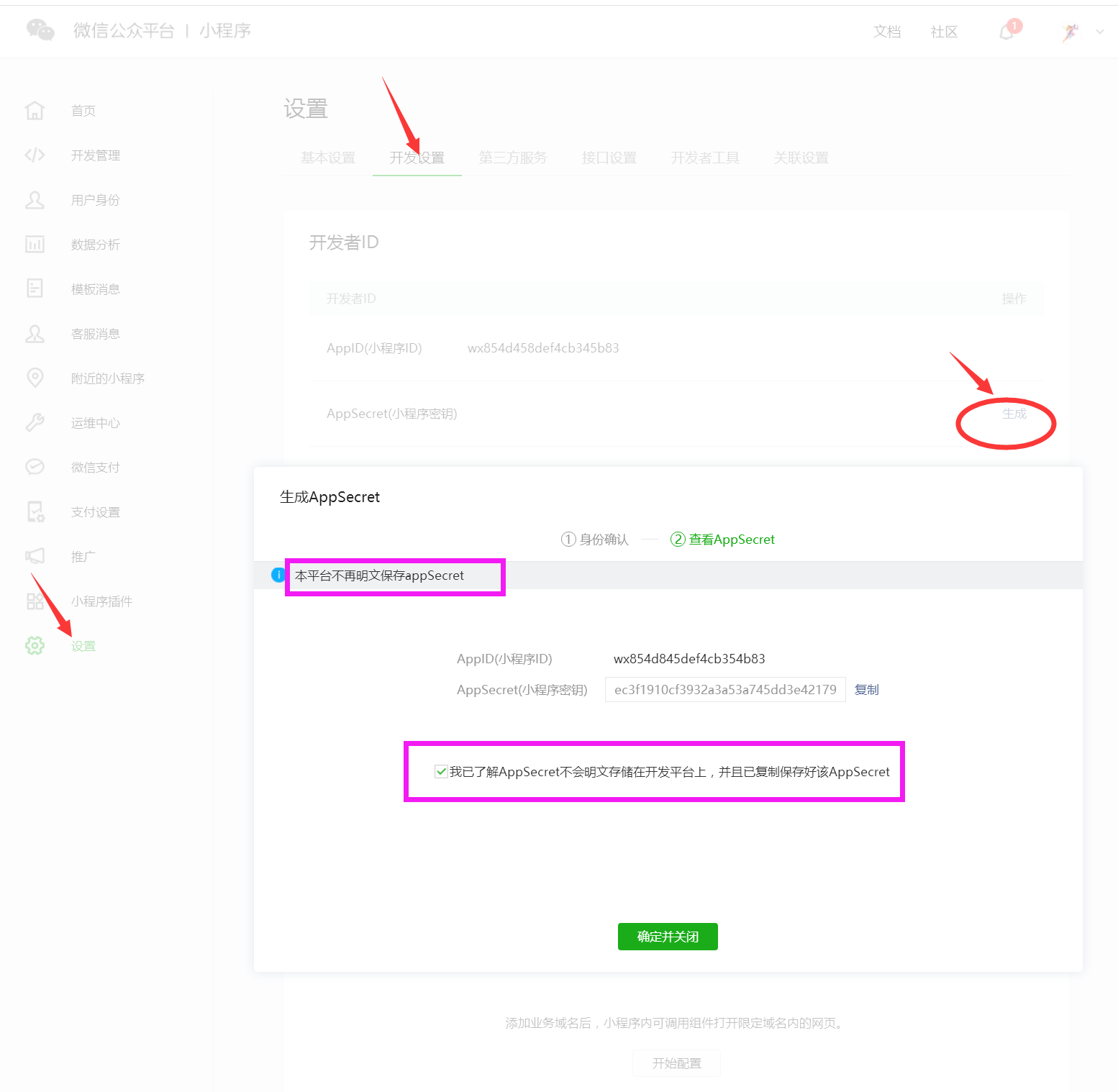Viewport: 1118px width, 1092px height.
Task: Click the 确定并关闭 button
Action: [x=668, y=937]
